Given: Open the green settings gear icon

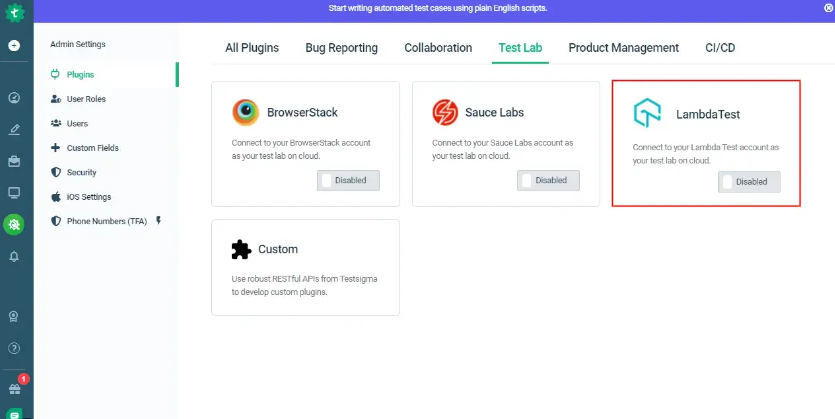Looking at the screenshot, I should point(14,225).
